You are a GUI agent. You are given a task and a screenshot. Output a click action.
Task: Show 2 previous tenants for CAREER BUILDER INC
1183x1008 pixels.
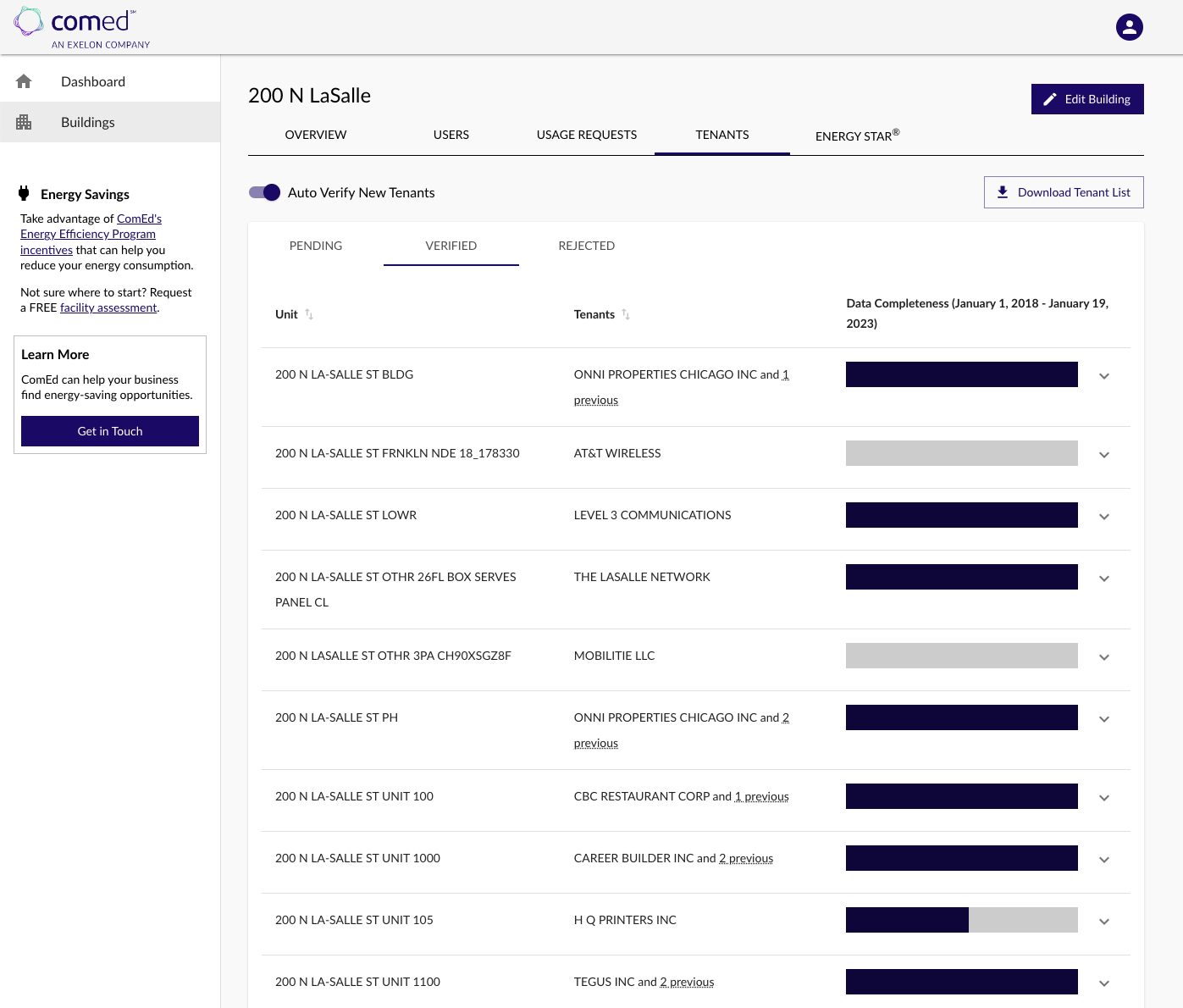(746, 858)
